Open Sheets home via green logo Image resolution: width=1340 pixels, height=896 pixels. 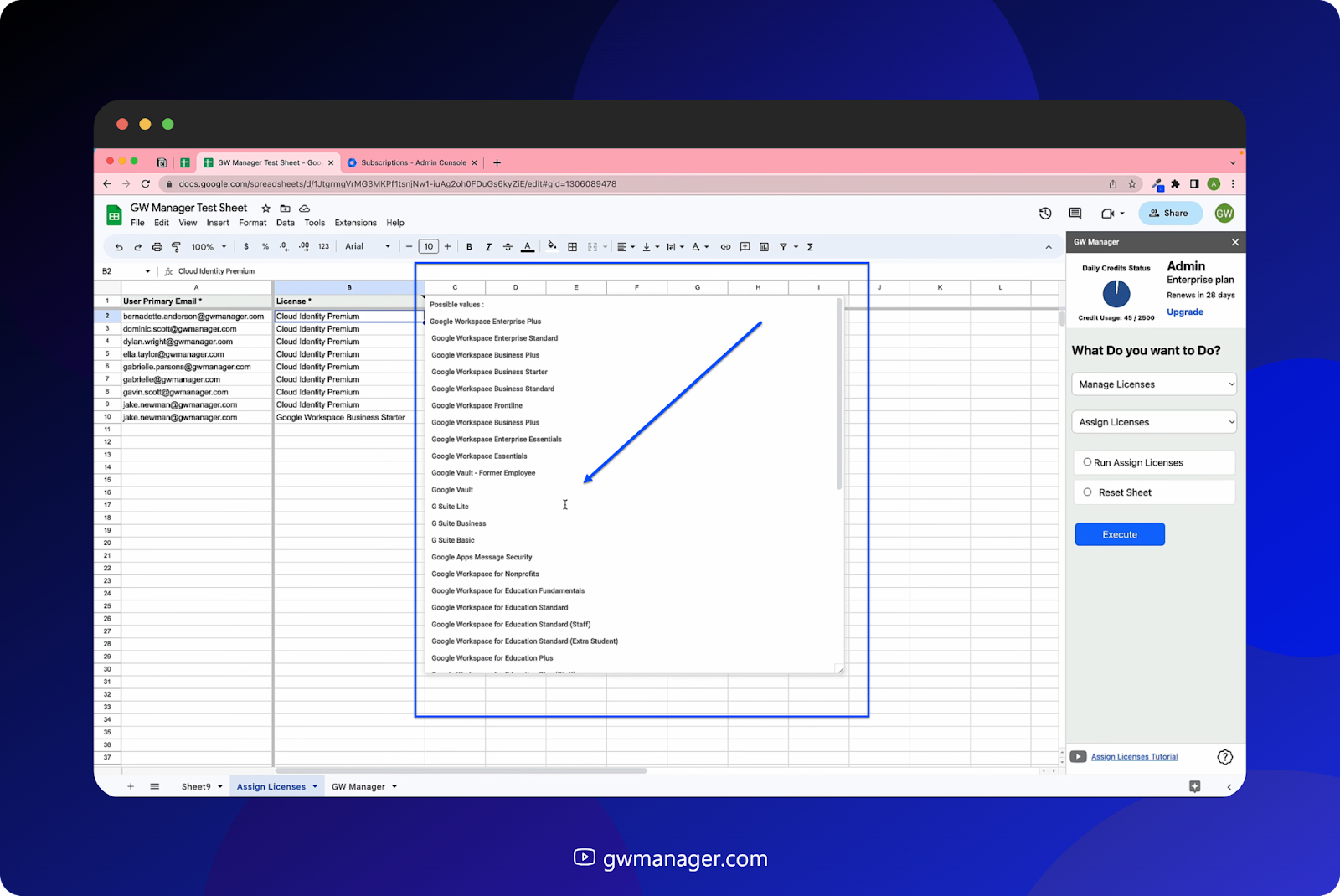[114, 215]
